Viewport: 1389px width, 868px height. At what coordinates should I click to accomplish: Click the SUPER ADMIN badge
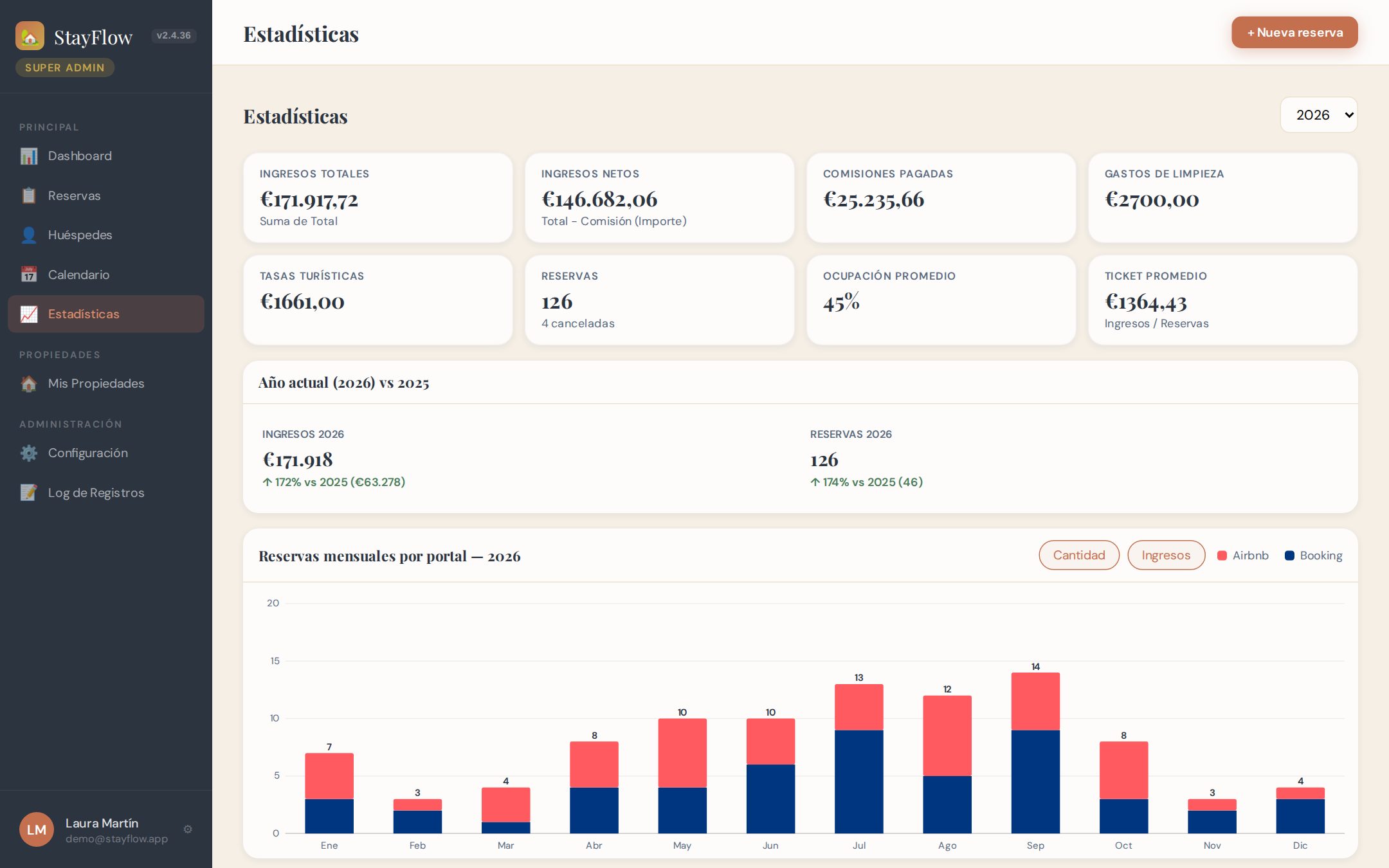[x=65, y=68]
